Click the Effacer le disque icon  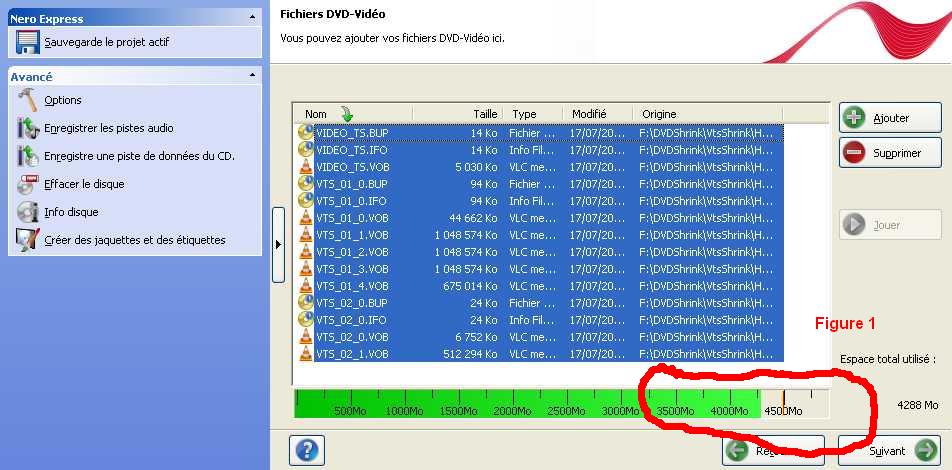[x=28, y=184]
